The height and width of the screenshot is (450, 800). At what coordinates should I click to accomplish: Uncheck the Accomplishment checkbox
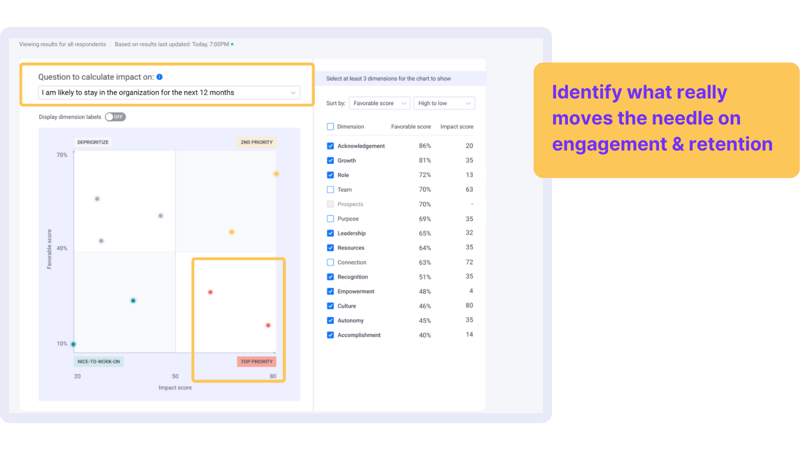pyautogui.click(x=330, y=335)
